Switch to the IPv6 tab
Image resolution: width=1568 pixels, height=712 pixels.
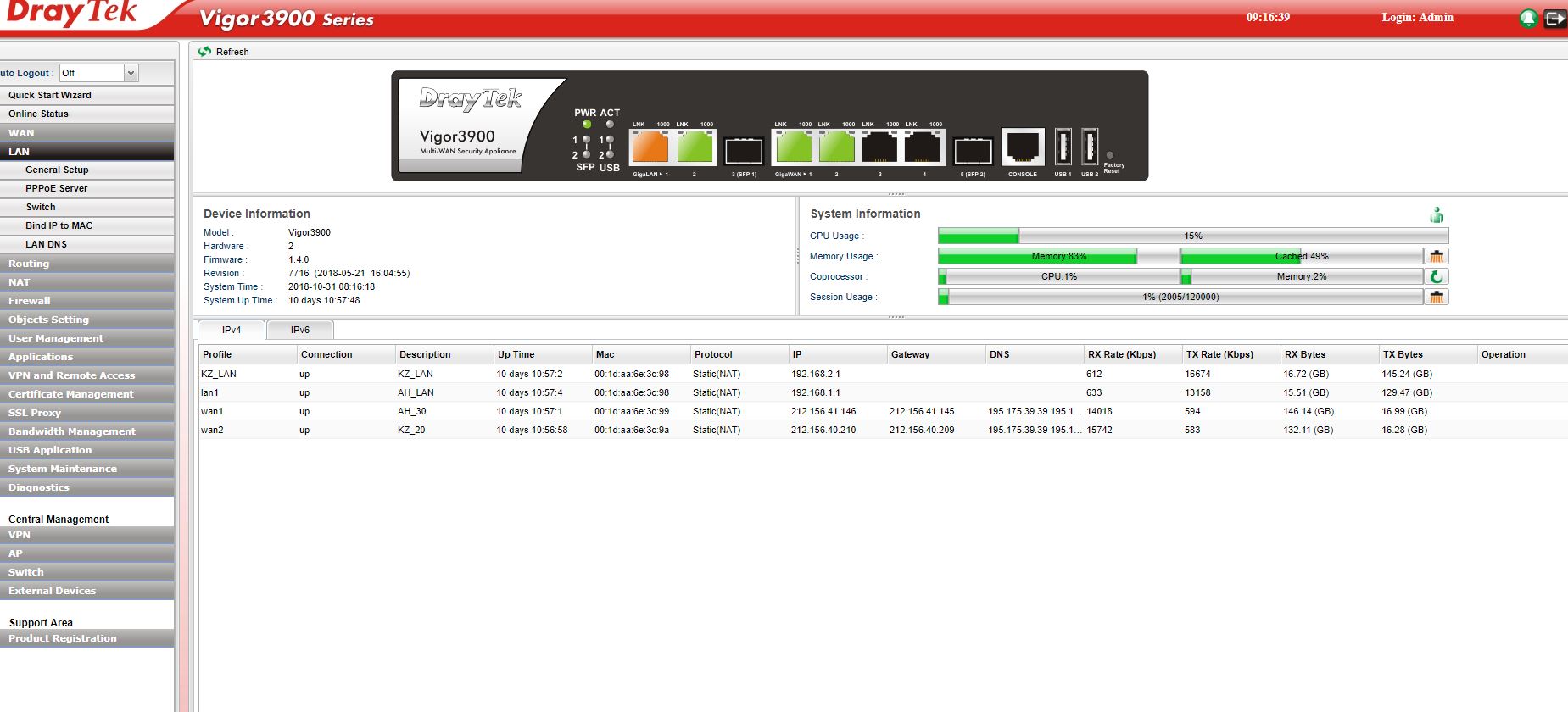[300, 330]
